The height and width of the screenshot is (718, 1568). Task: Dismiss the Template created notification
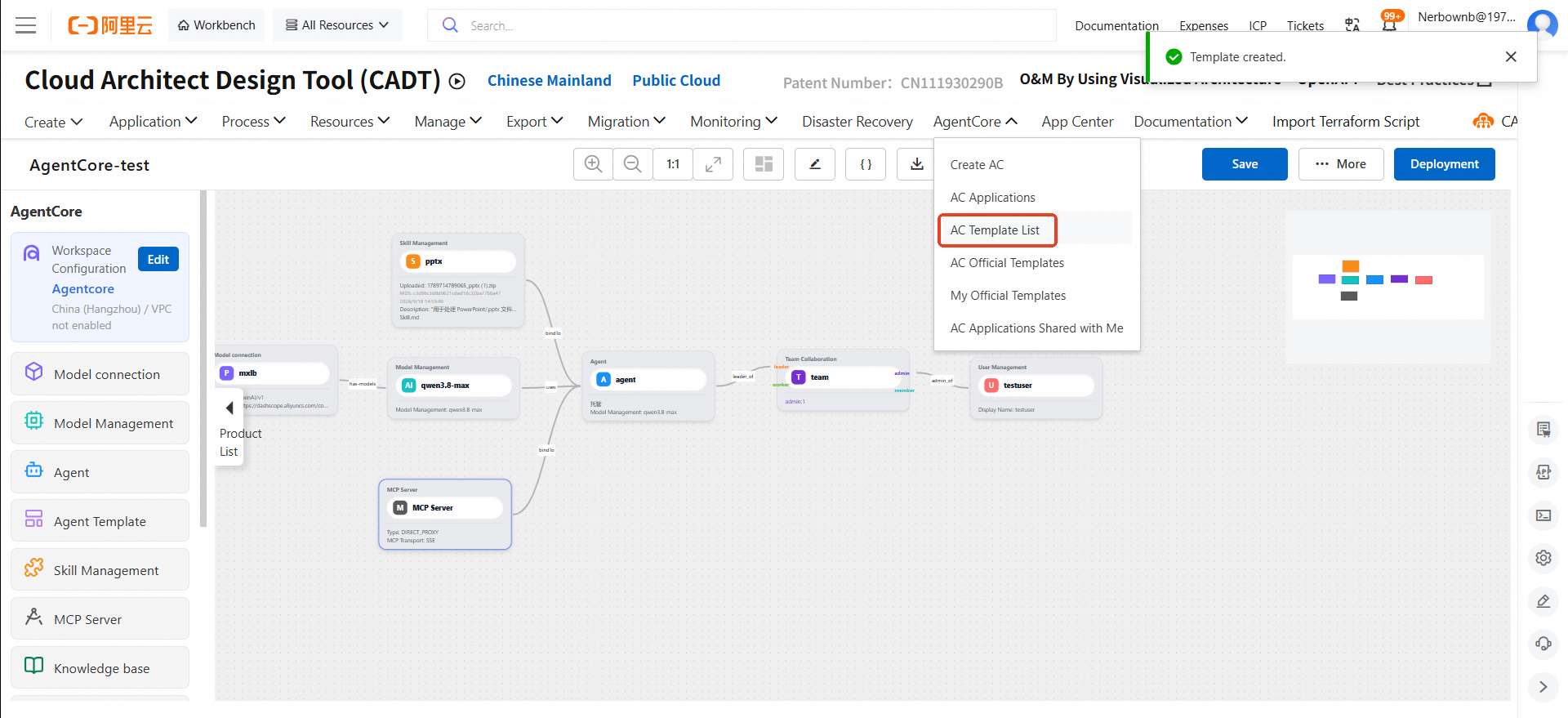1511,56
